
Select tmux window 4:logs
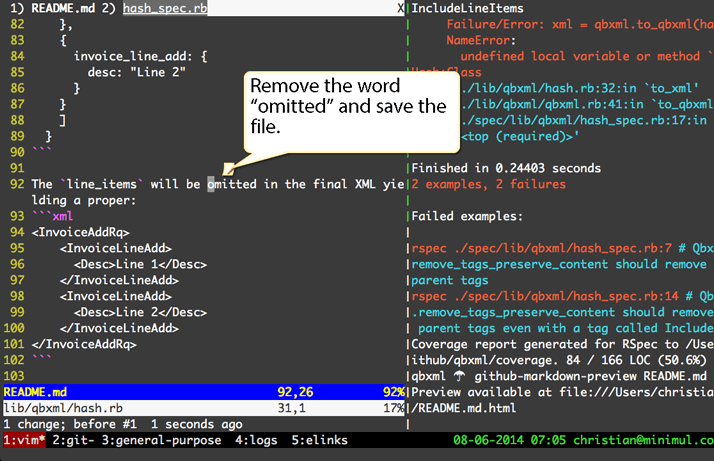(256, 440)
